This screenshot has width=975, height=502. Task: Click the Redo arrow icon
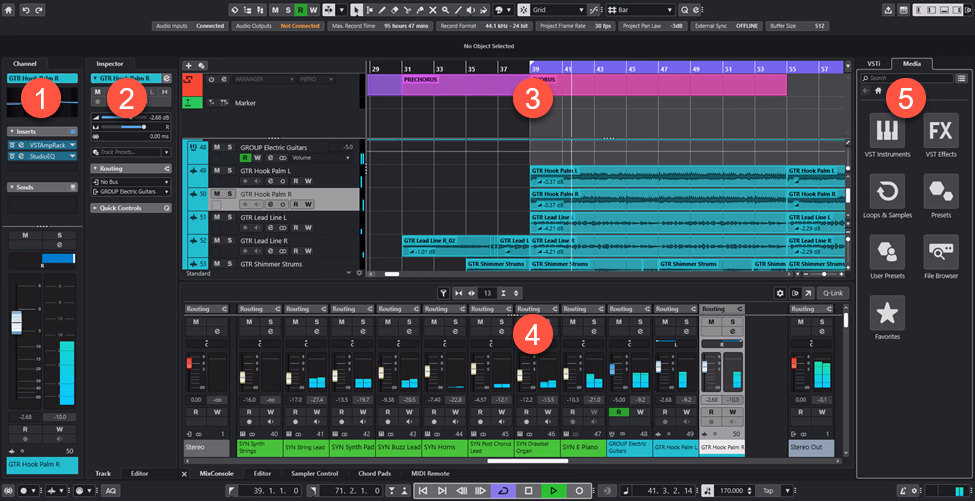pyautogui.click(x=40, y=10)
